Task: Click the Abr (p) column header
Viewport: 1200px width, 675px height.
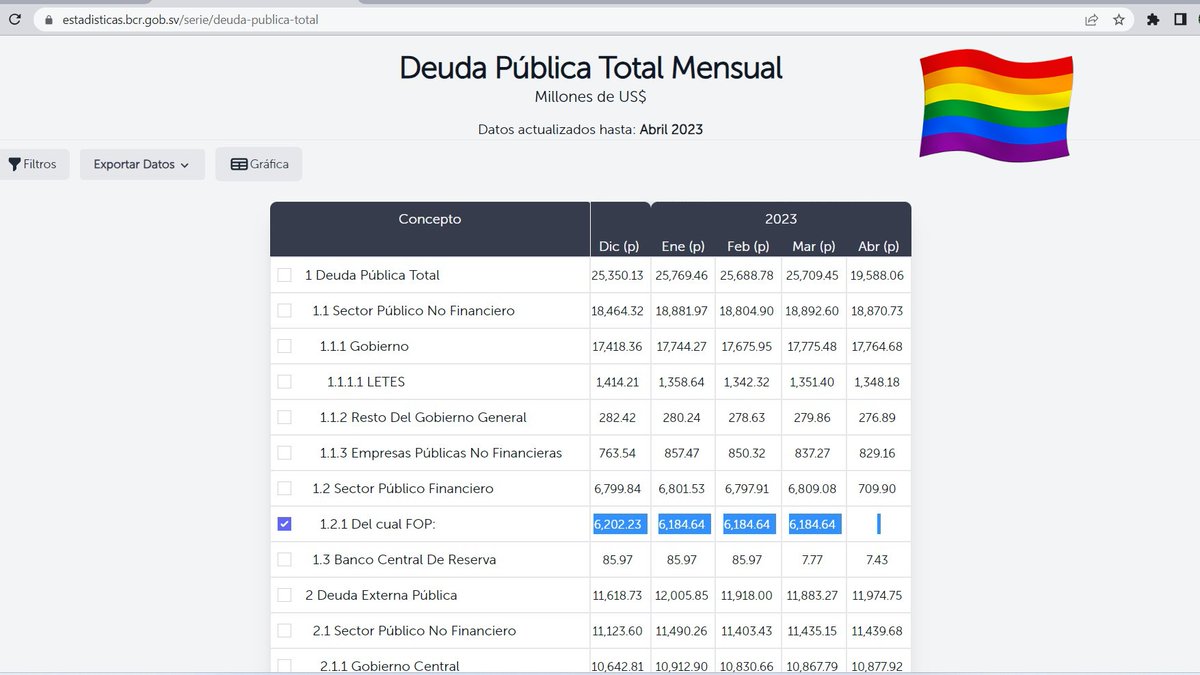Action: pos(878,246)
